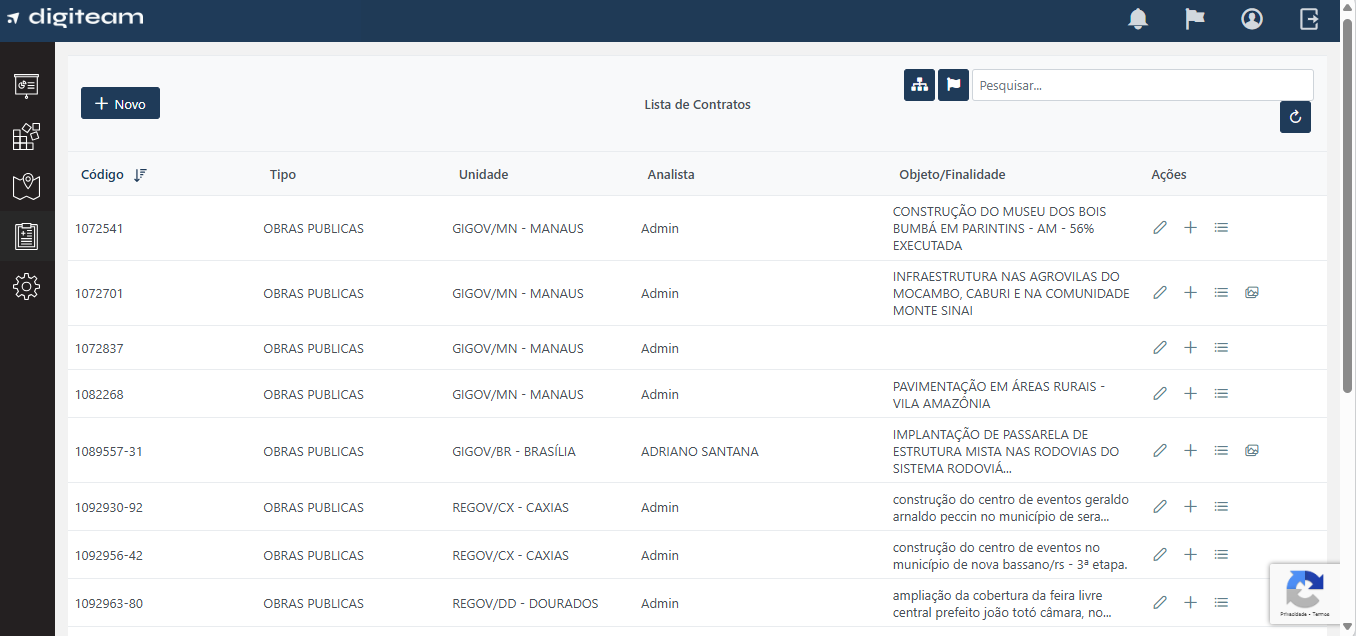Viewport: 1356px width, 636px height.
Task: Refresh the contracts list
Action: coord(1295,117)
